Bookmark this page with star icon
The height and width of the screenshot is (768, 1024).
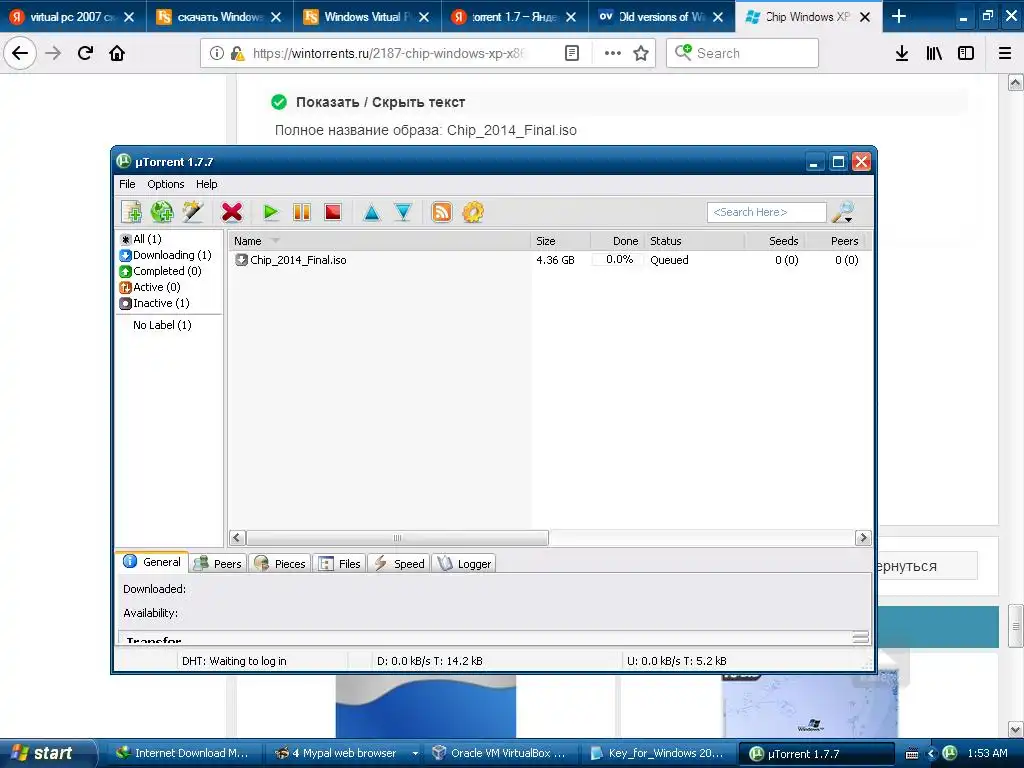tap(641, 53)
